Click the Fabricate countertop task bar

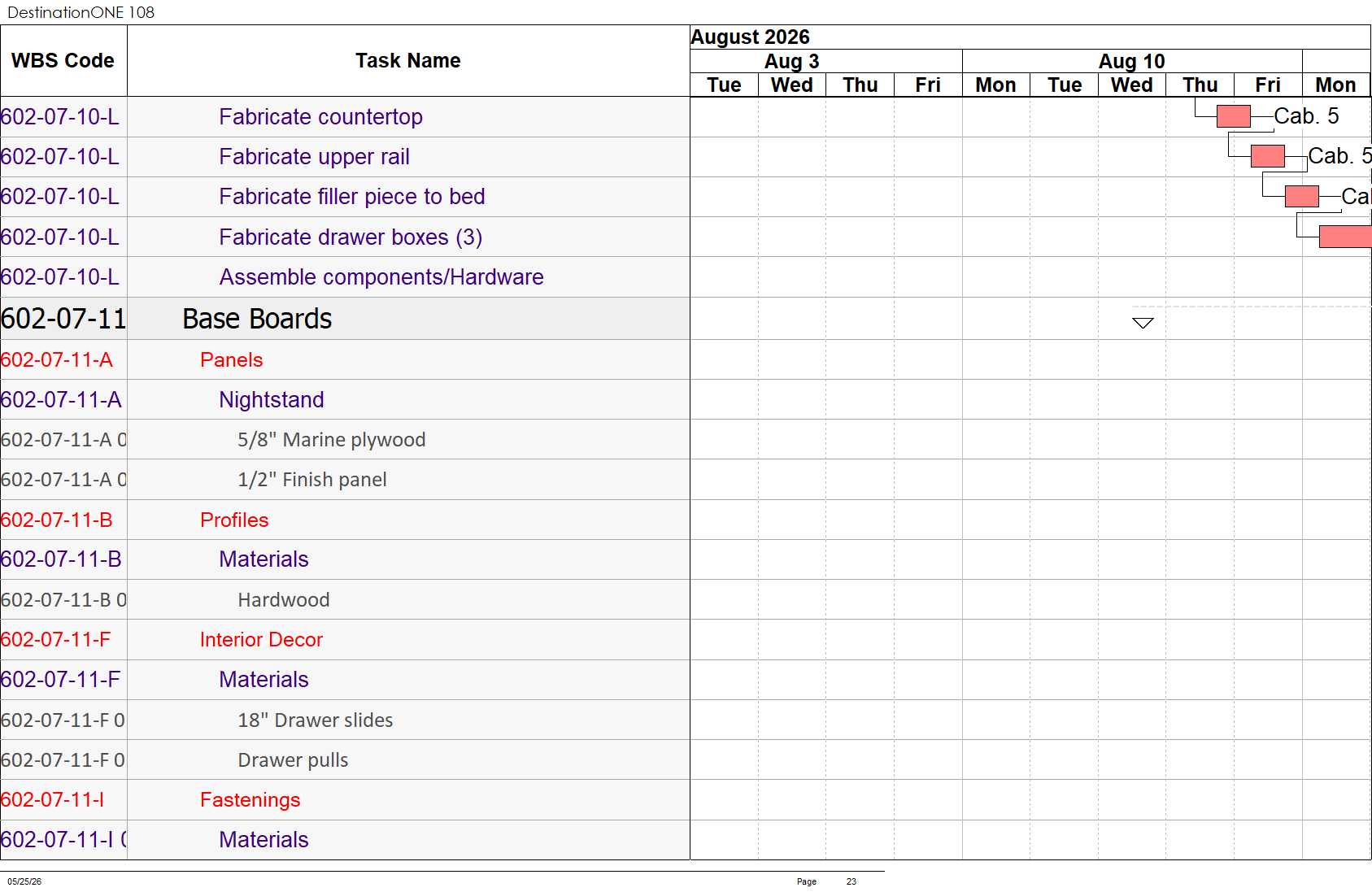1233,116
